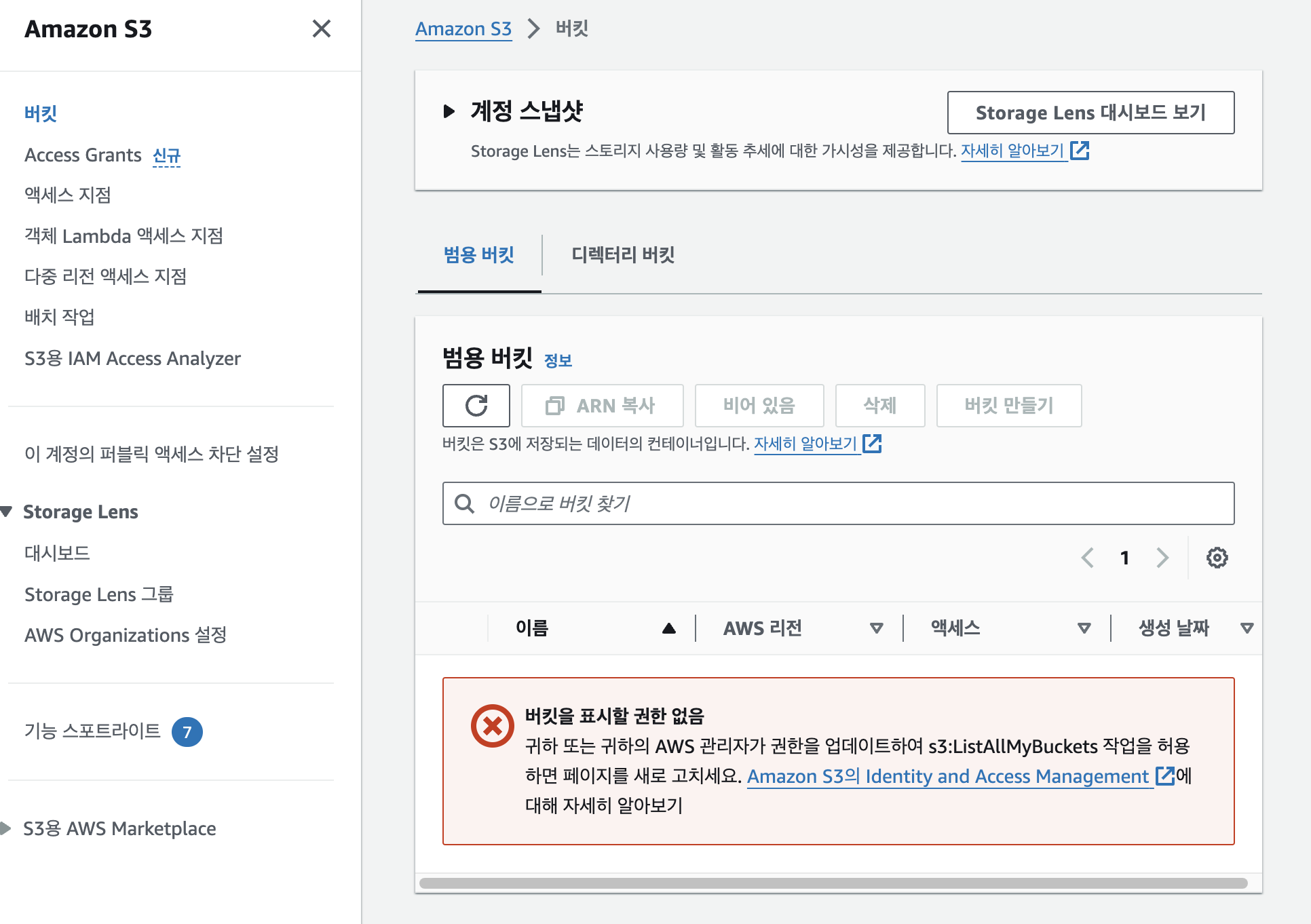Select the 범용 버킷 tab
This screenshot has width=1311, height=924.
click(x=478, y=255)
